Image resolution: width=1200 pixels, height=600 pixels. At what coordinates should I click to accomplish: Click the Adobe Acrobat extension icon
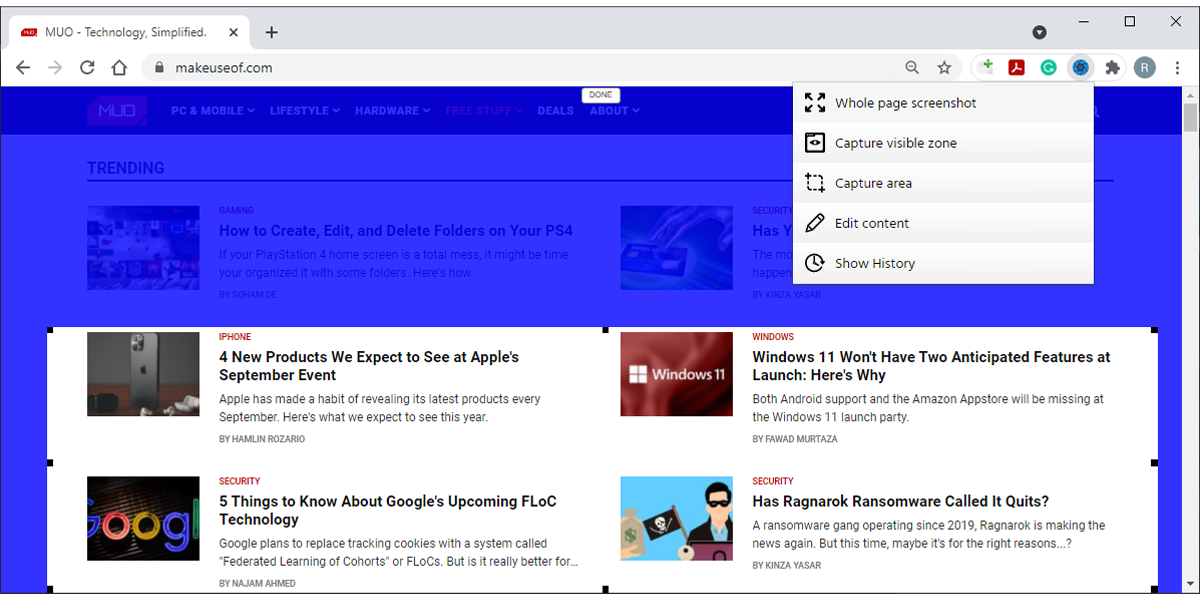coord(1016,67)
